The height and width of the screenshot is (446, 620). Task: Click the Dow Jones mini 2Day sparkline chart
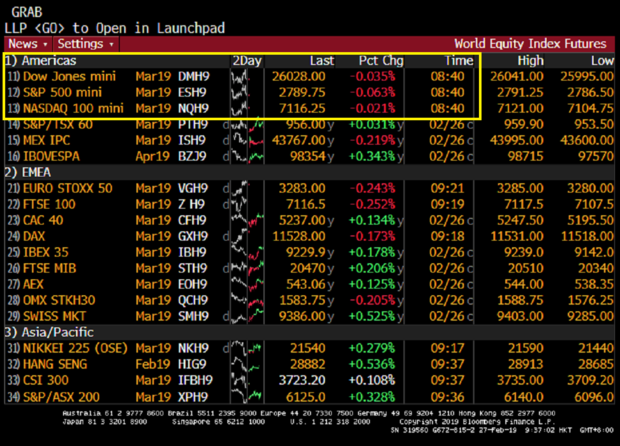247,76
